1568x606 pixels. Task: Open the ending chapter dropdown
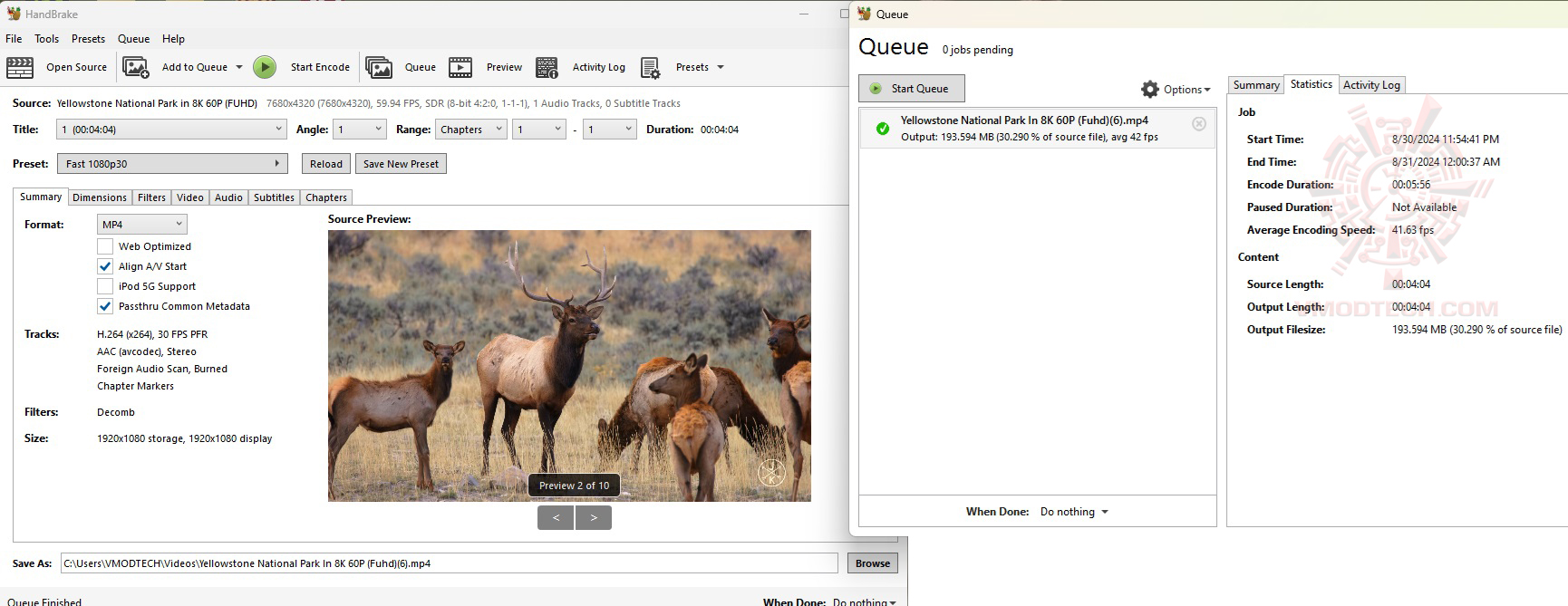[x=610, y=130]
